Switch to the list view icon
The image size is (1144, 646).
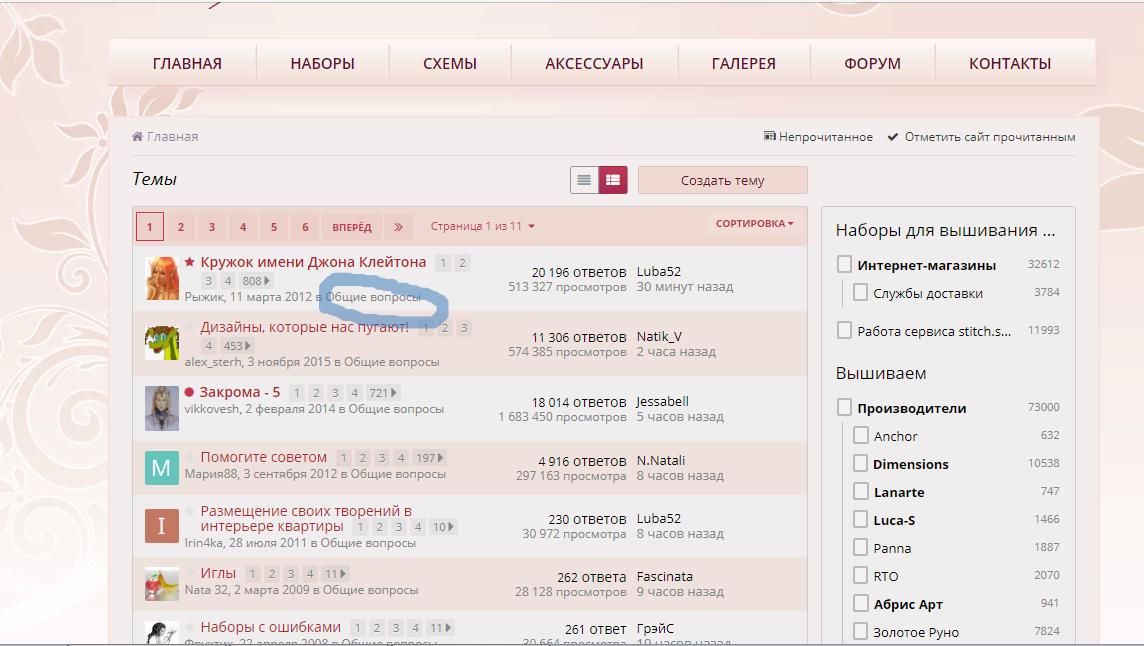[x=584, y=180]
